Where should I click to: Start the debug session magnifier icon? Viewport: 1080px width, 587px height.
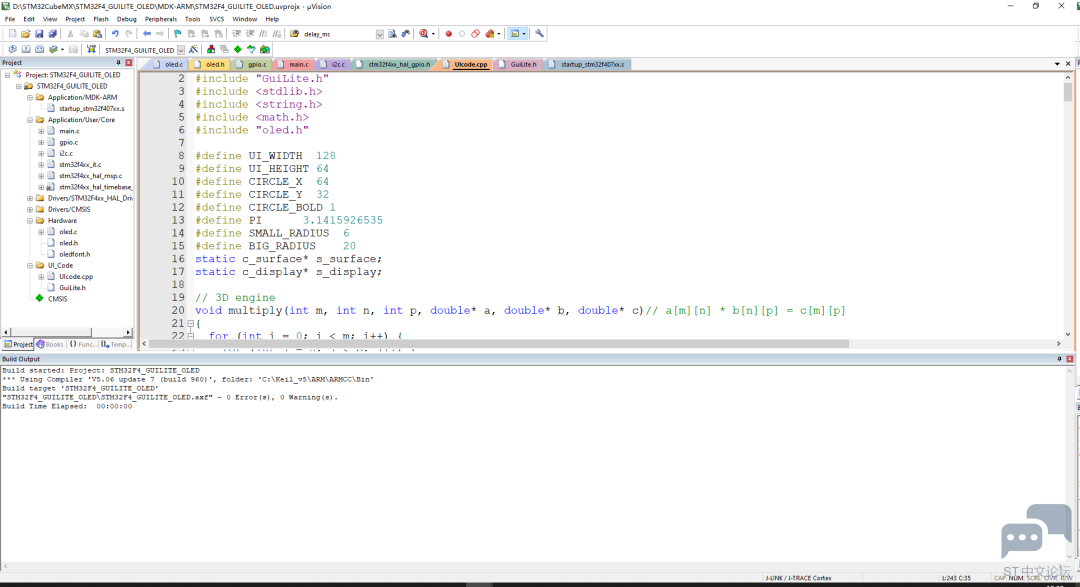(424, 34)
